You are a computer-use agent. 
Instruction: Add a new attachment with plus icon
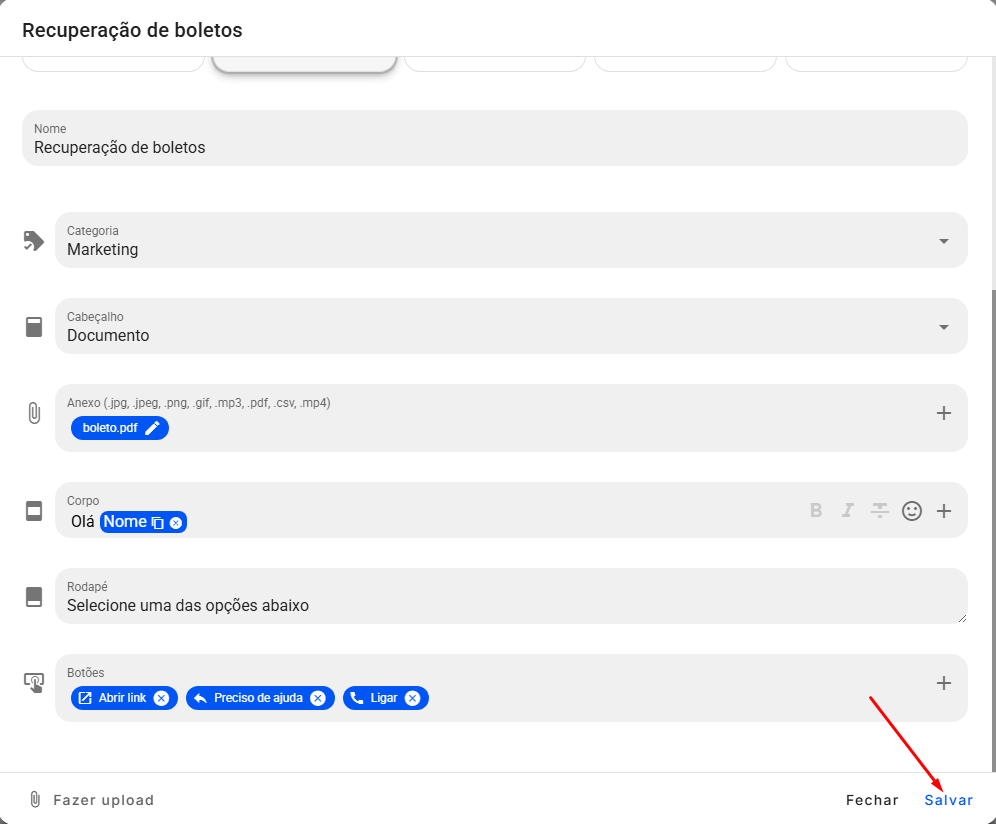943,413
